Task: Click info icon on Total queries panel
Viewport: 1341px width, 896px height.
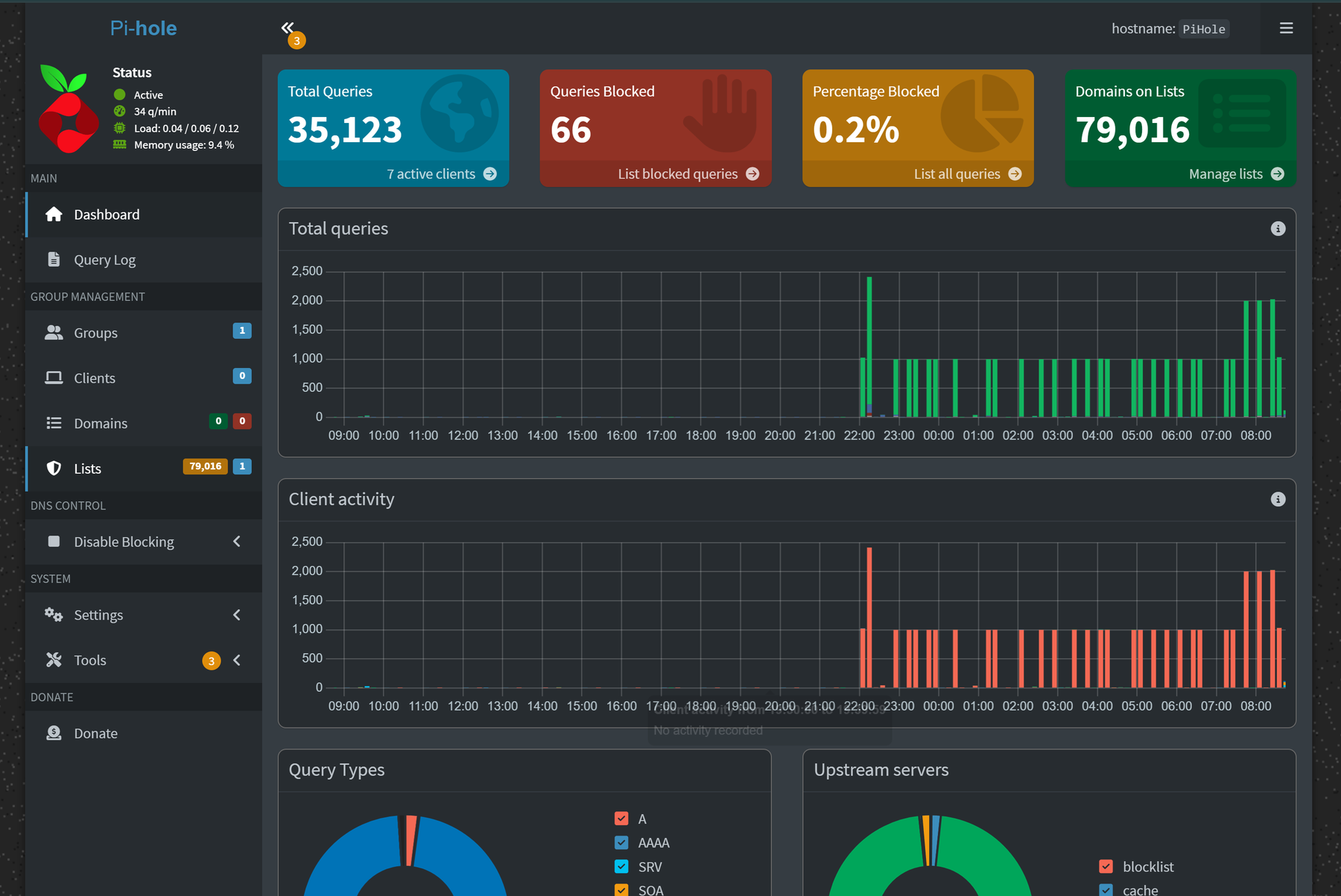Action: tap(1278, 229)
